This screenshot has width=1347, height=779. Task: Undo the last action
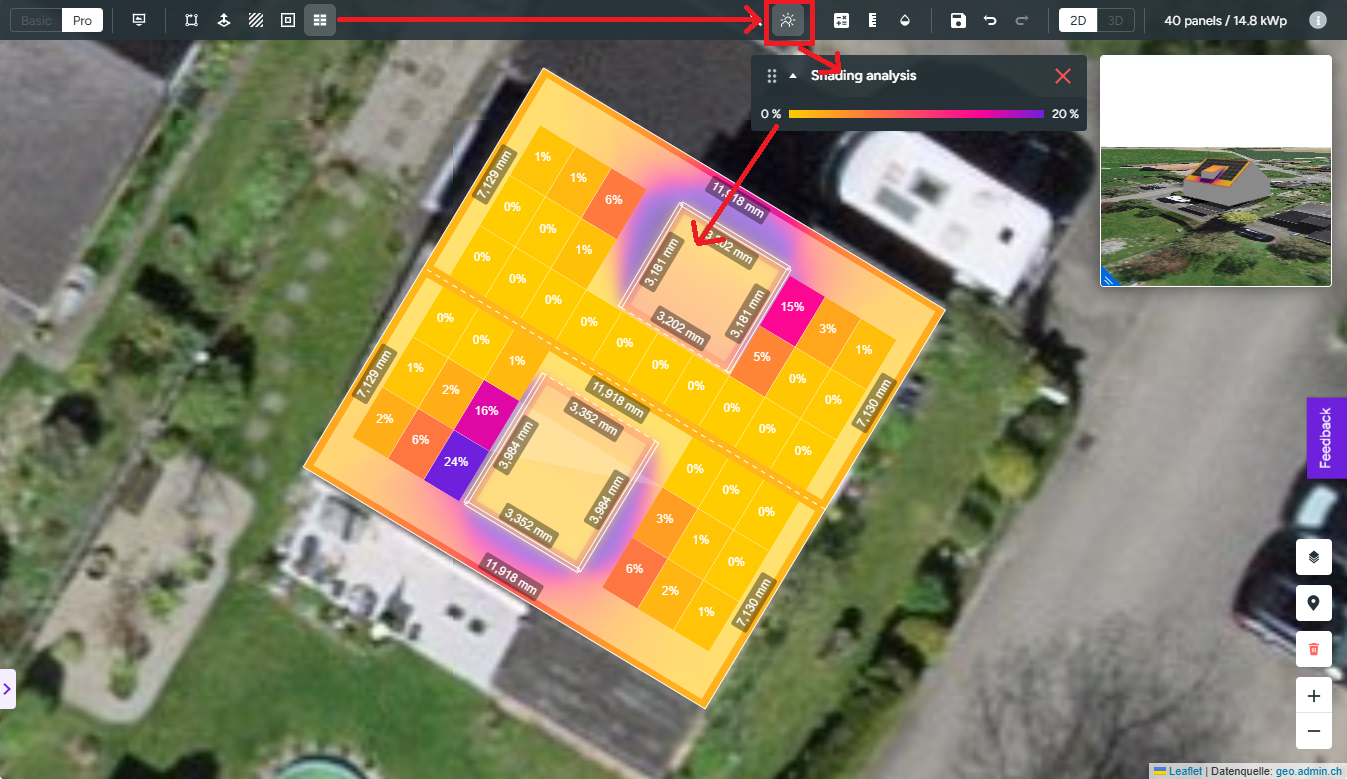990,20
